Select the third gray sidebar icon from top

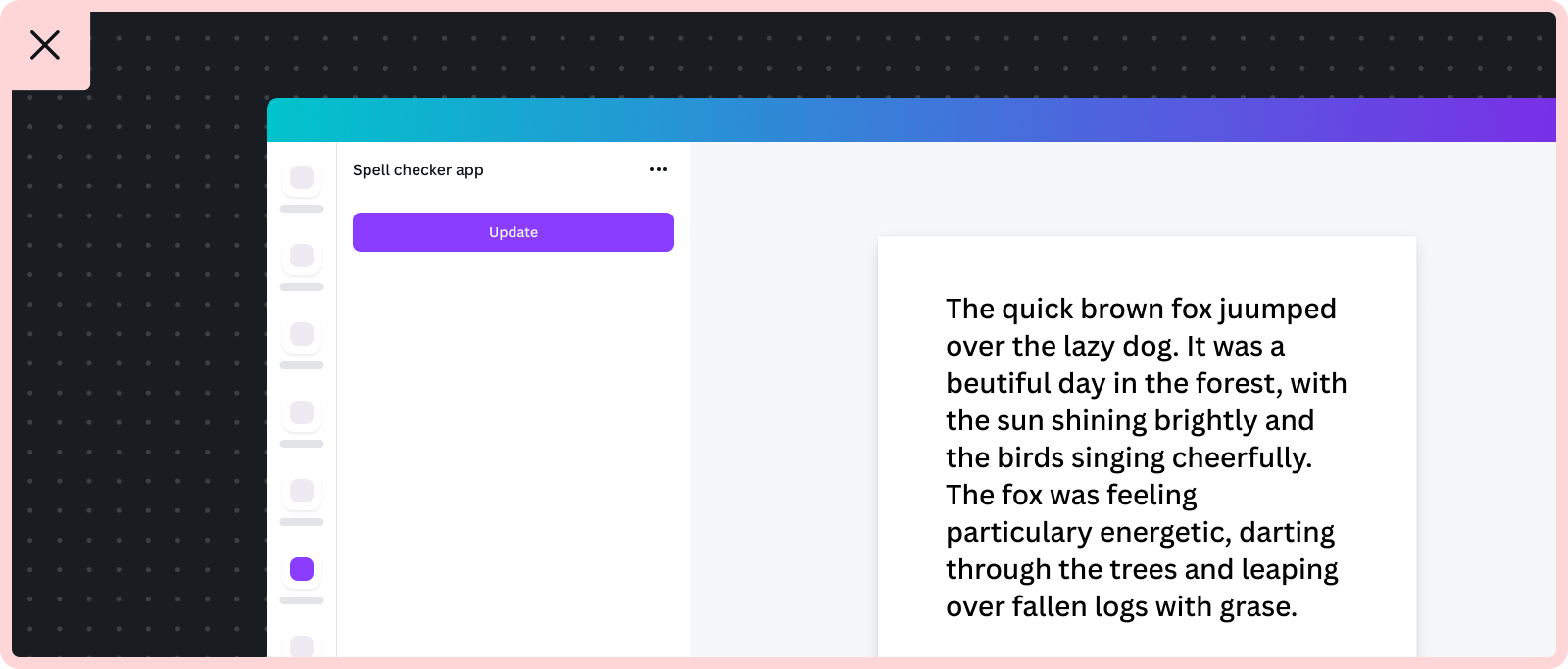coord(302,334)
